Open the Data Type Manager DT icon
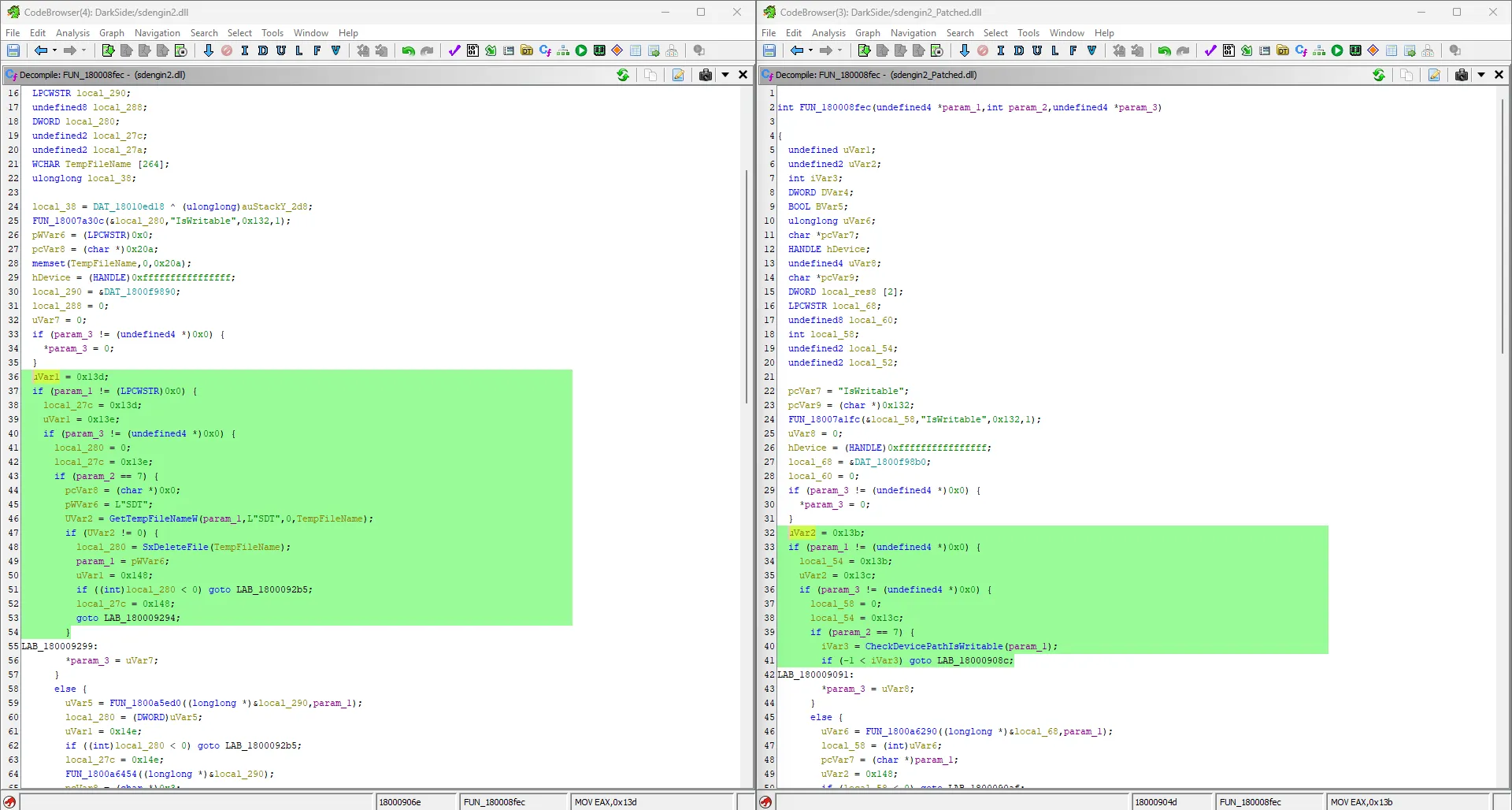The width and height of the screenshot is (1512, 810). pyautogui.click(x=526, y=50)
